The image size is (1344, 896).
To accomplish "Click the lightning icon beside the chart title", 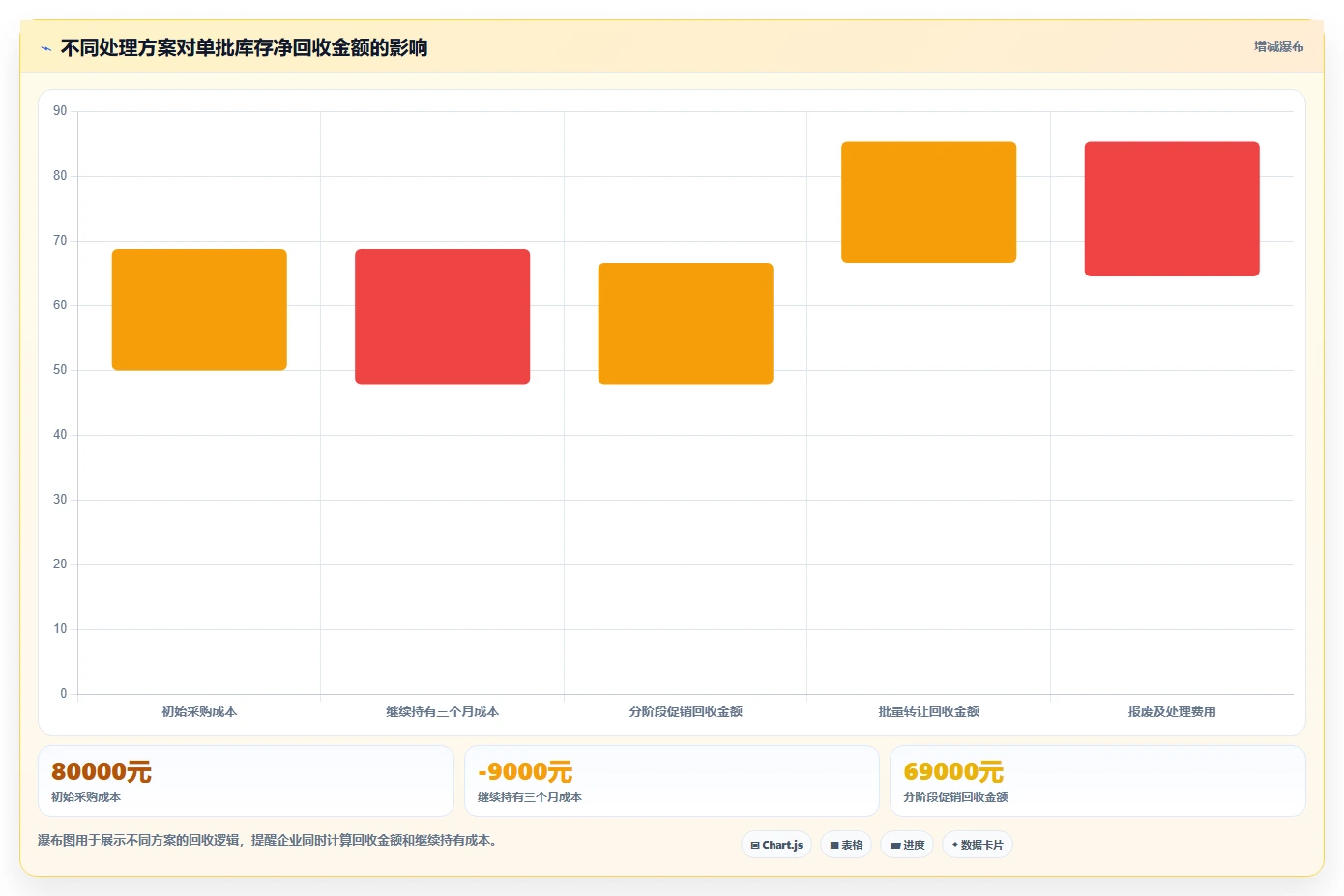I will click(45, 48).
